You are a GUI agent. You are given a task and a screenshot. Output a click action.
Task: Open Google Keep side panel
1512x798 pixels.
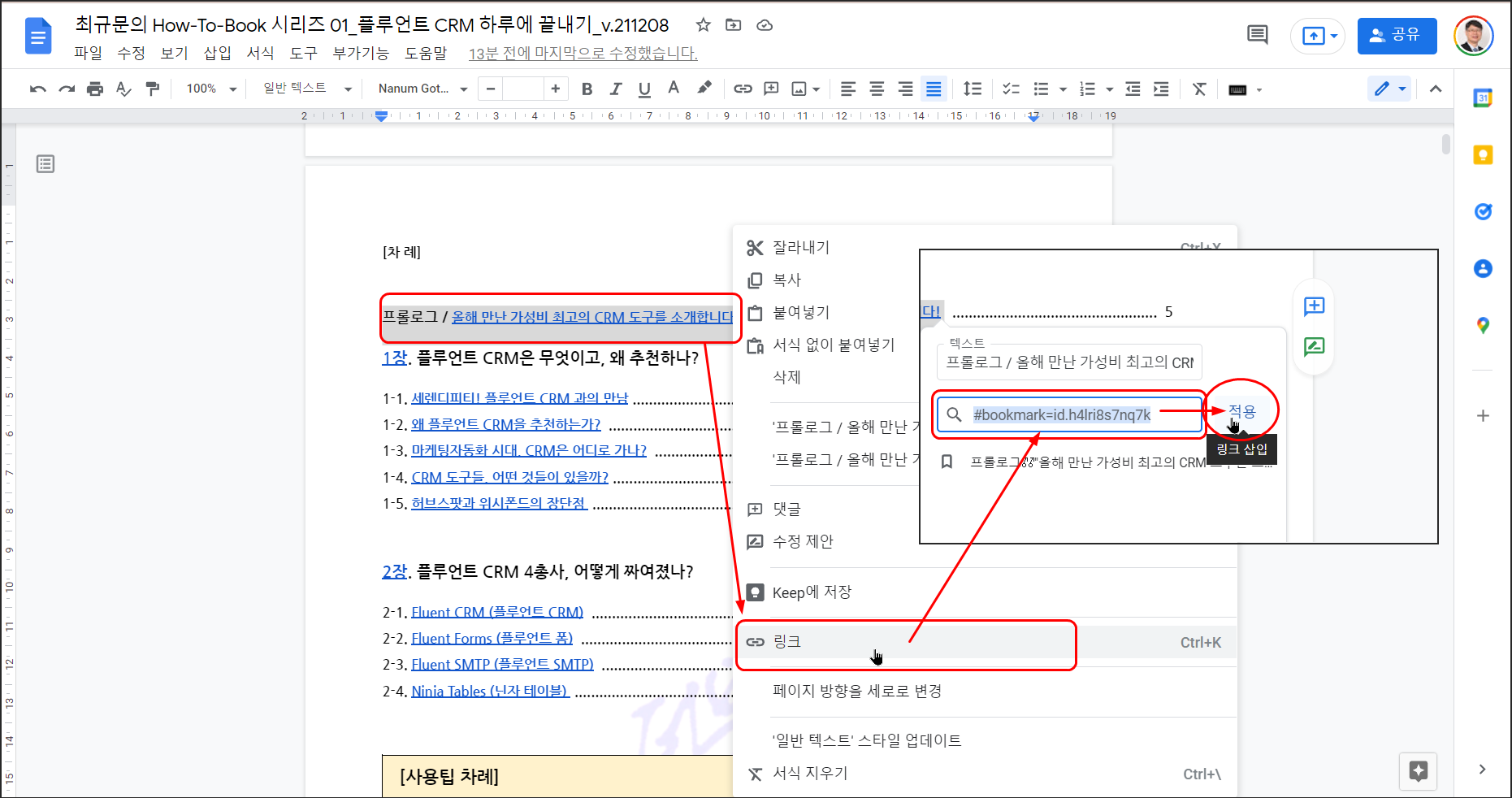coord(1483,155)
